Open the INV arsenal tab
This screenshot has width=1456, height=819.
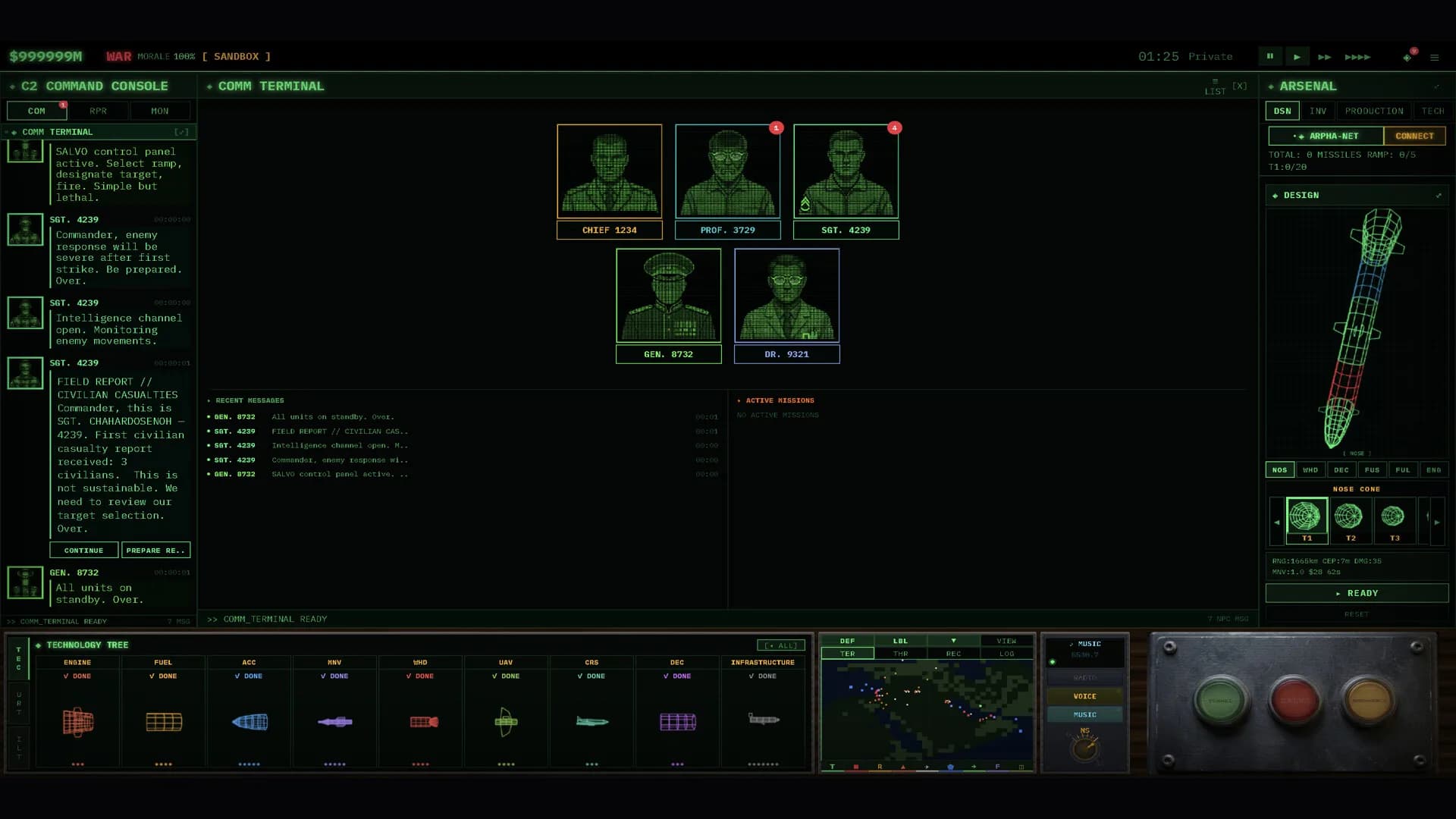tap(1318, 111)
